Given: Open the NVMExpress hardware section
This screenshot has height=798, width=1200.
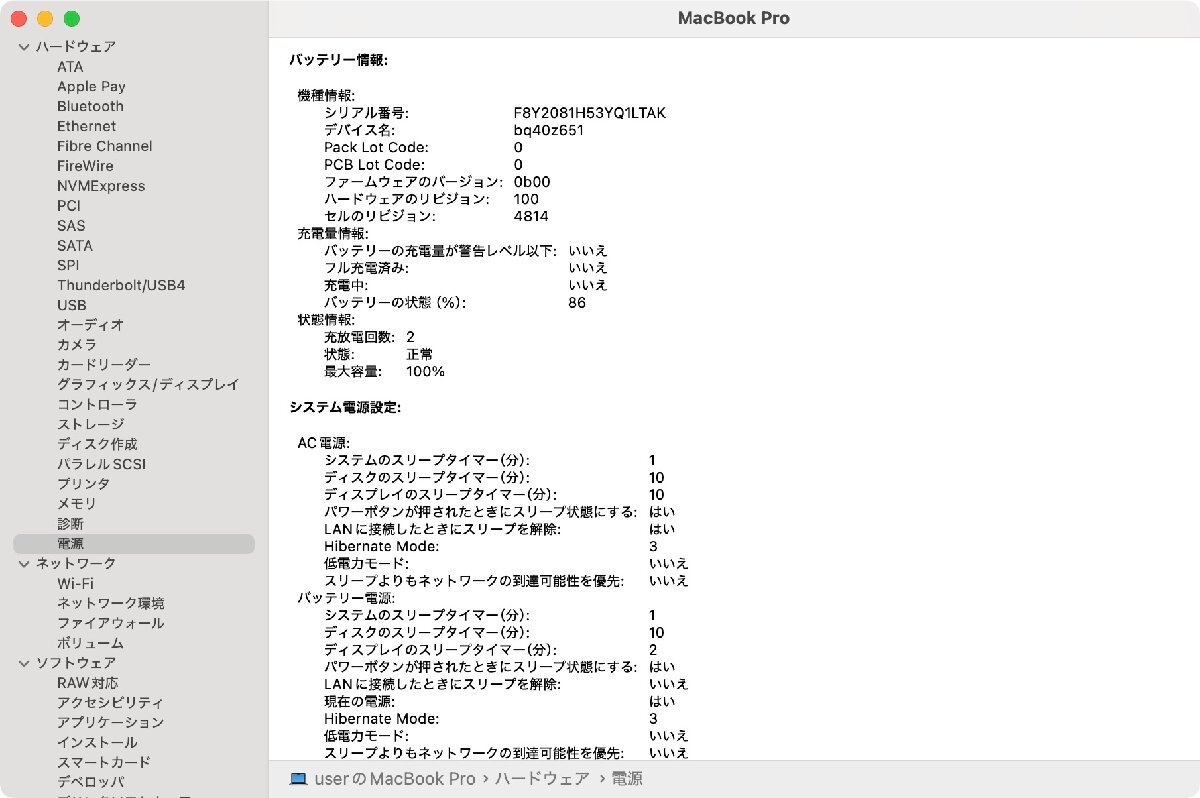Looking at the screenshot, I should pyautogui.click(x=102, y=186).
